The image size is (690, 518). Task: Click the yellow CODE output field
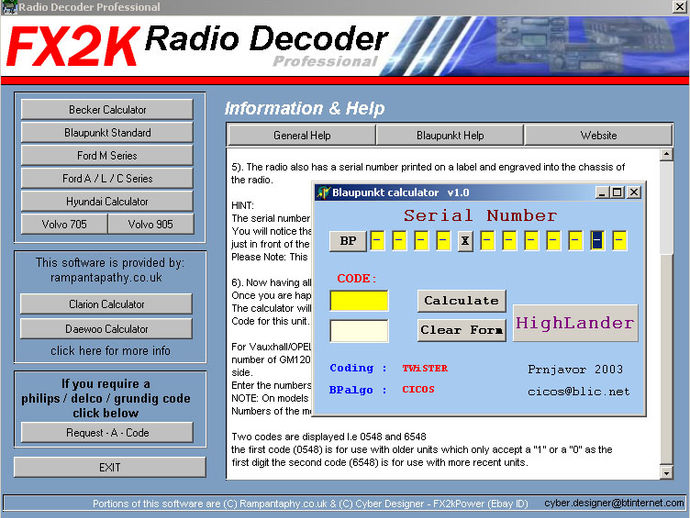point(359,301)
